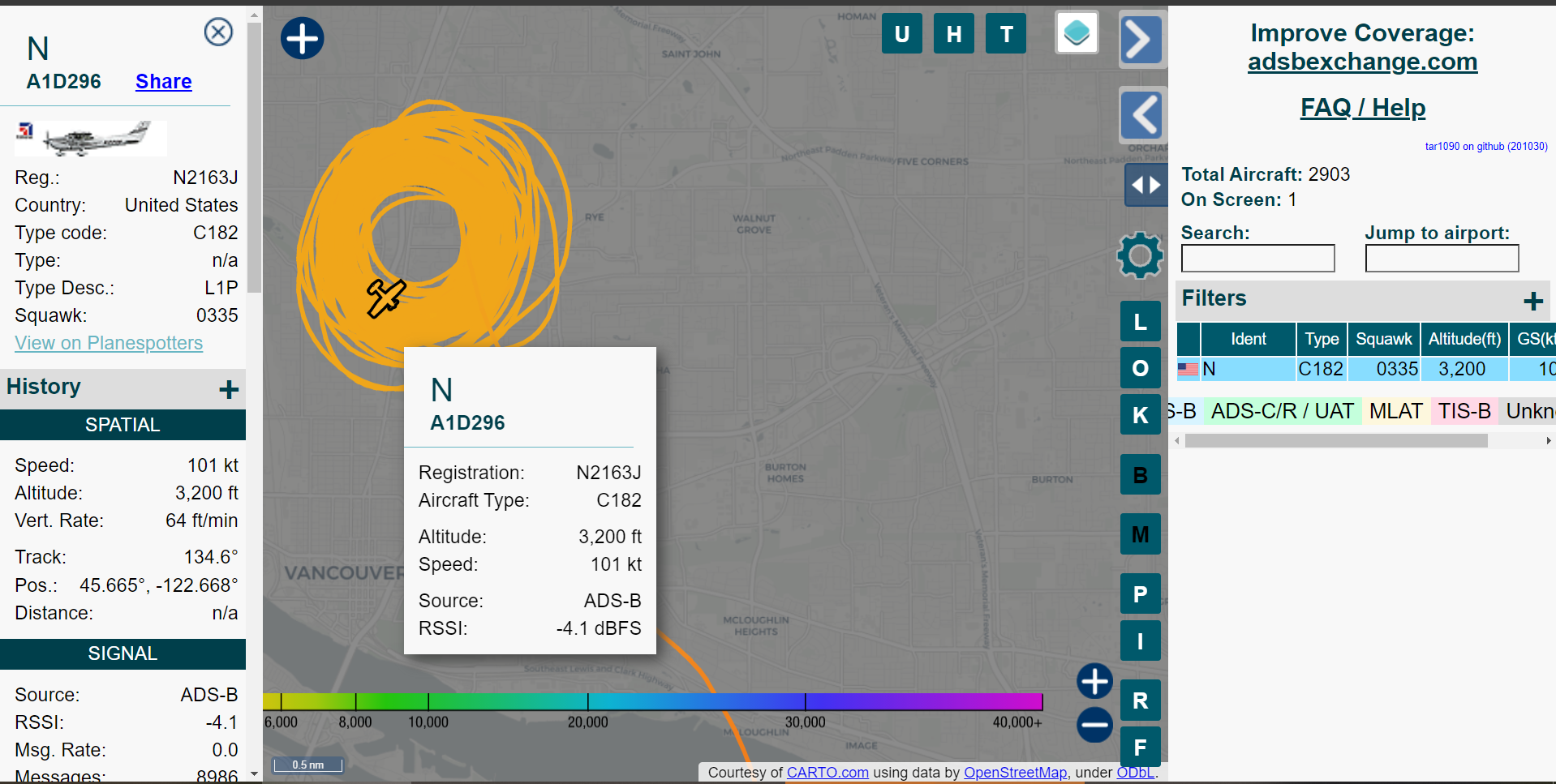Toggle the M map option button
The width and height of the screenshot is (1556, 784).
tap(1140, 534)
